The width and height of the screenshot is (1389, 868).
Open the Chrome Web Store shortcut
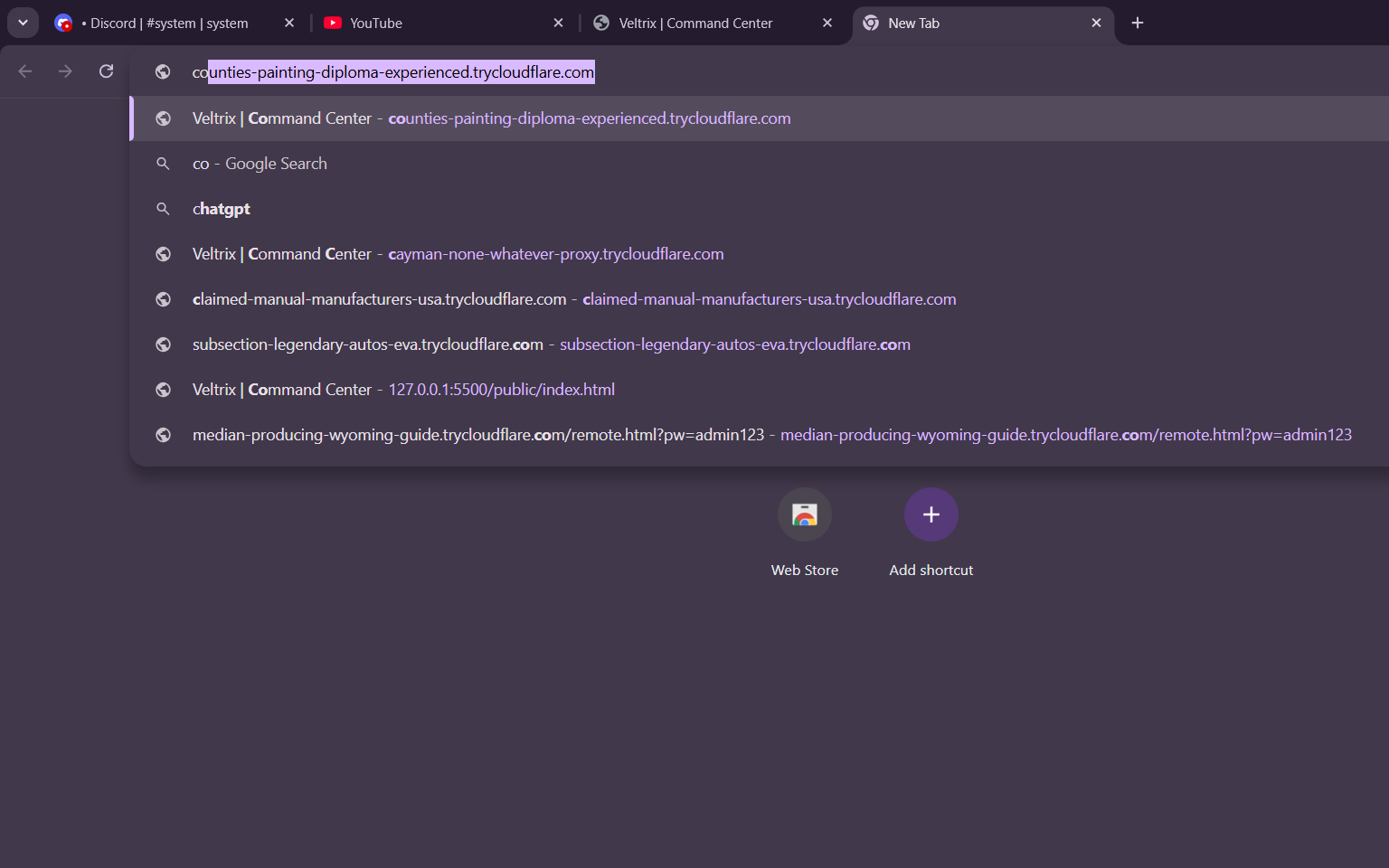click(804, 514)
